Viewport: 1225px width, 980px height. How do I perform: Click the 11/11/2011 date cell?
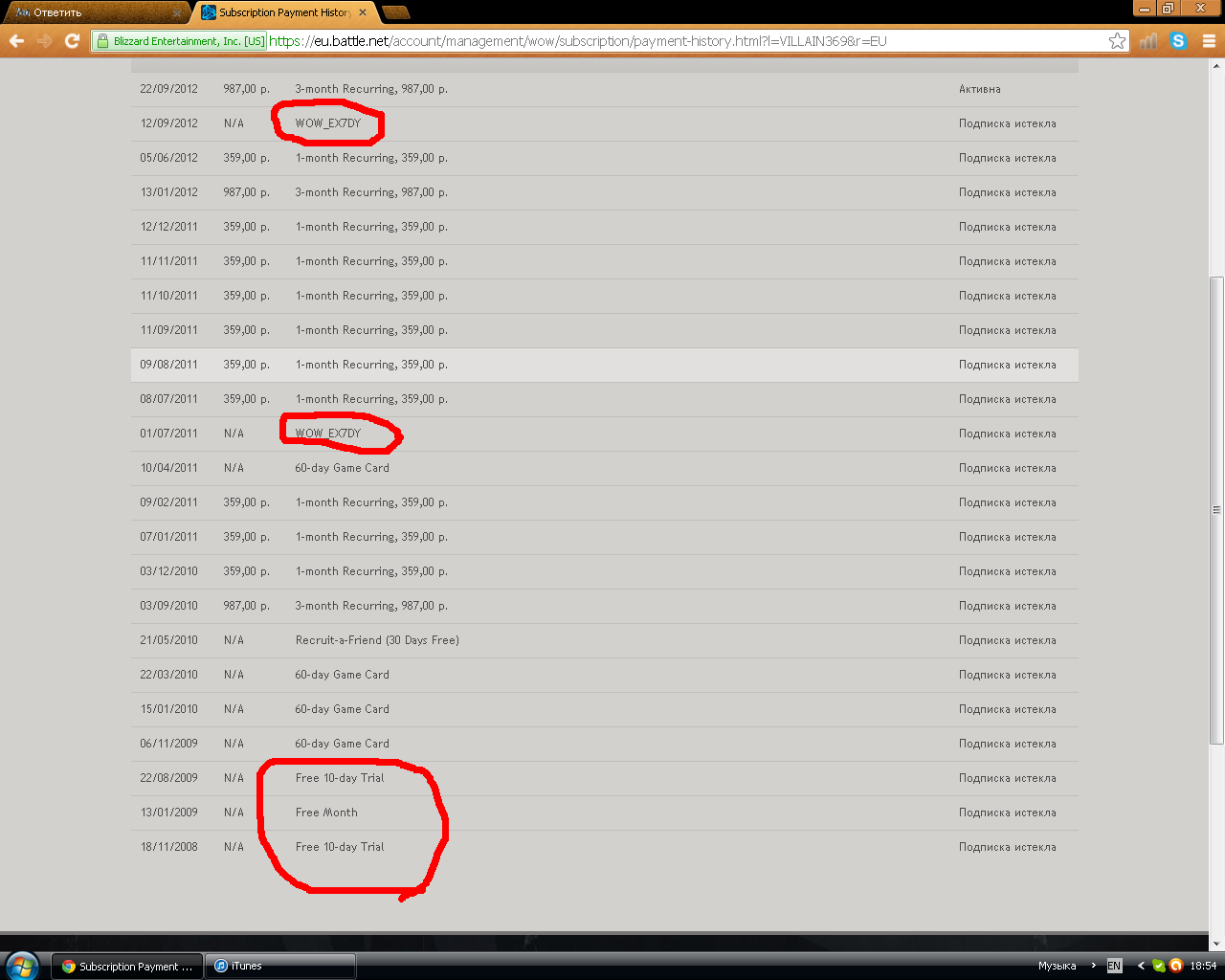point(169,261)
